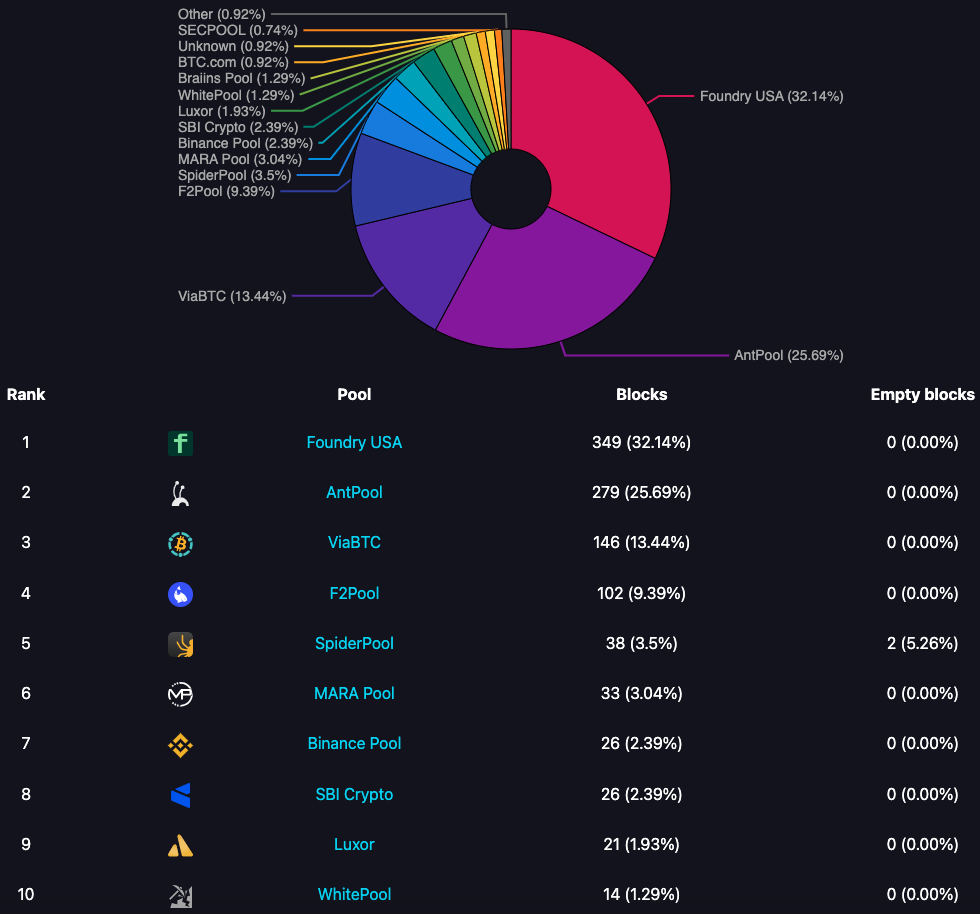This screenshot has width=980, height=914.
Task: Click the F2Pool (9.39%) chart label
Action: 226,191
